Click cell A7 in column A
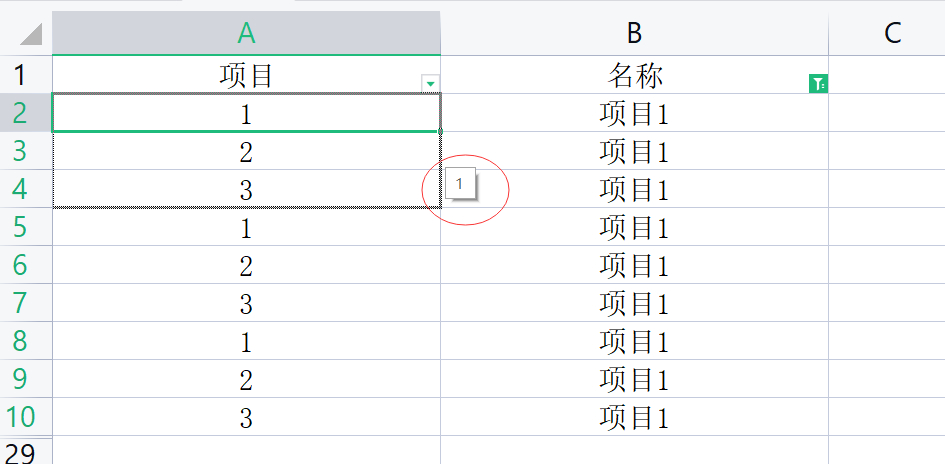Screen dimensions: 945x464 click(x=246, y=303)
